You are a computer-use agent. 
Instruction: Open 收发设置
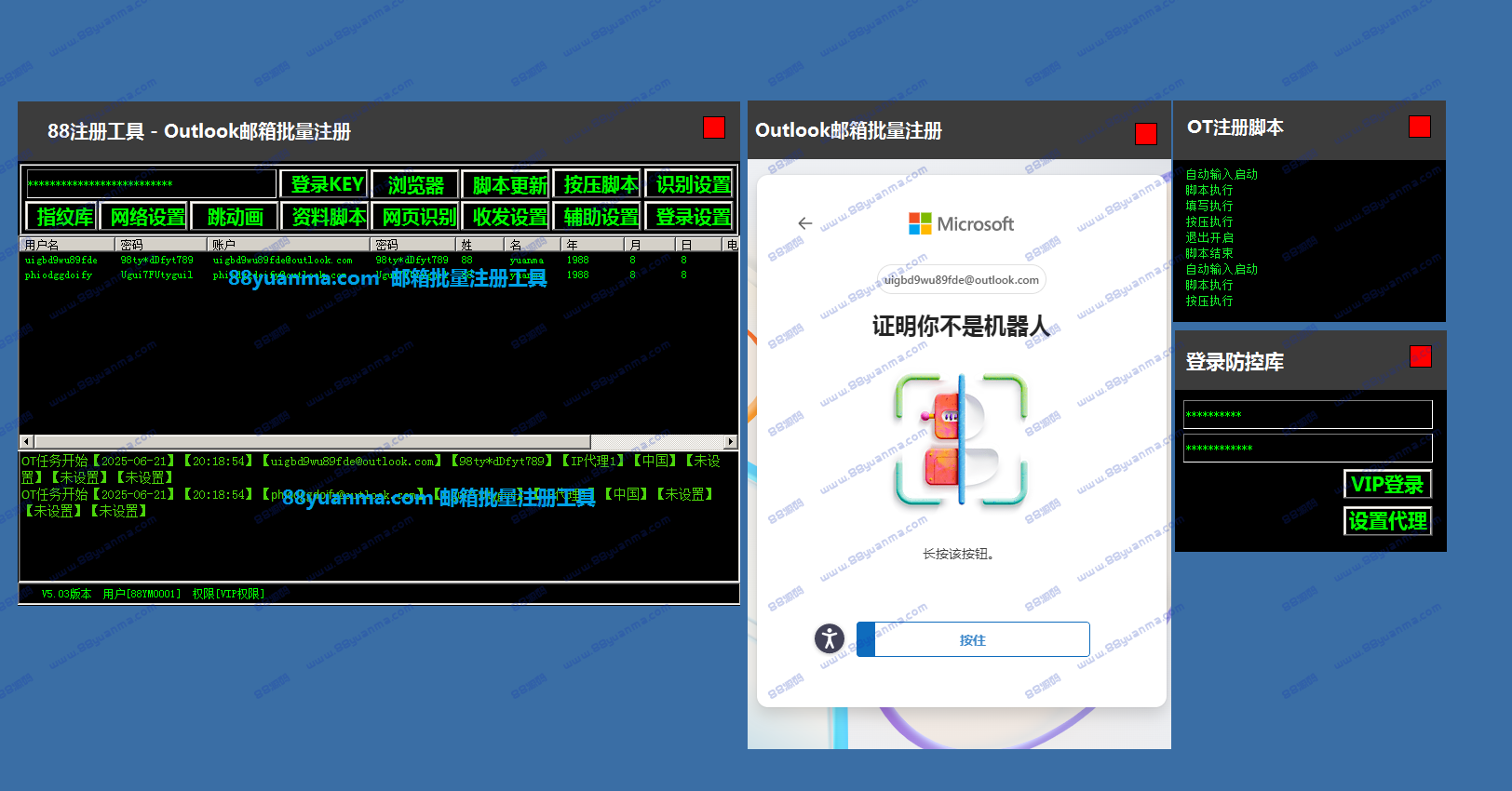tap(507, 217)
